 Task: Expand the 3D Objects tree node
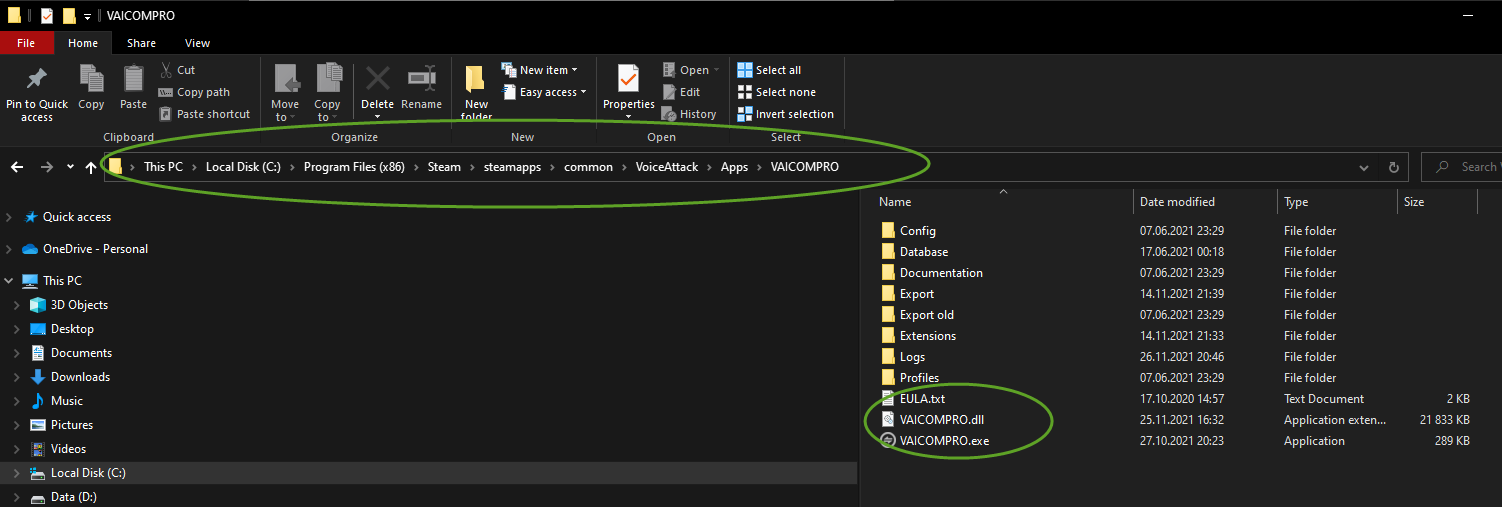click(x=16, y=305)
